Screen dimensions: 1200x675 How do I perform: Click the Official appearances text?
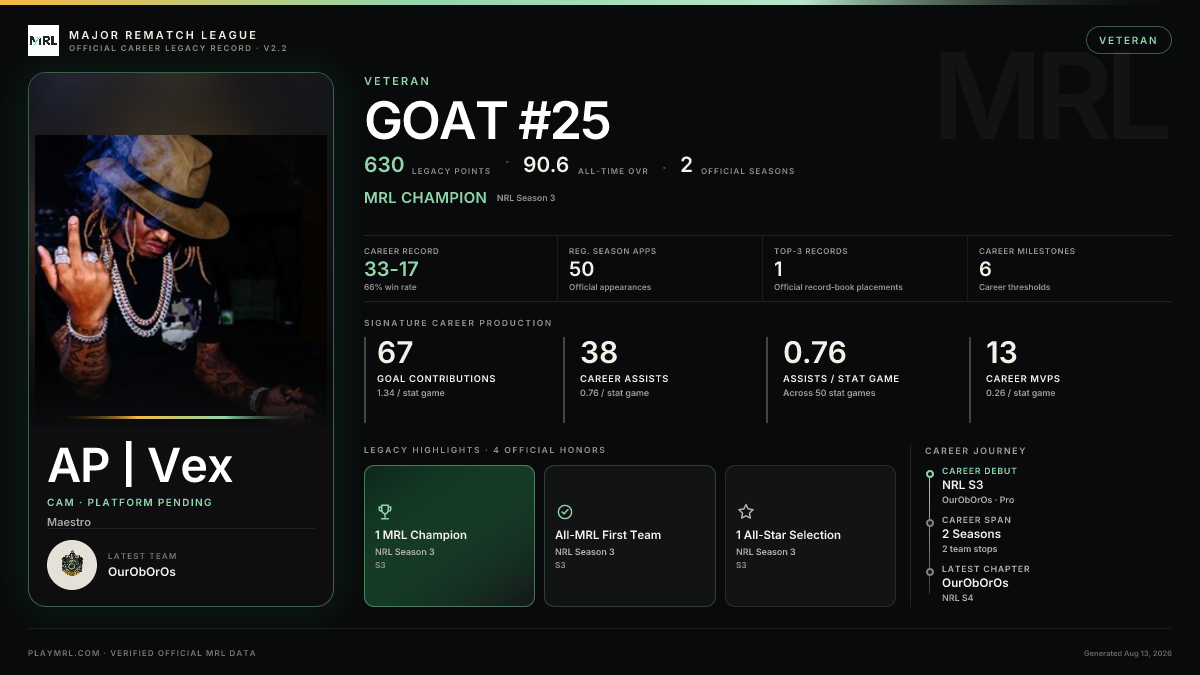pos(610,287)
